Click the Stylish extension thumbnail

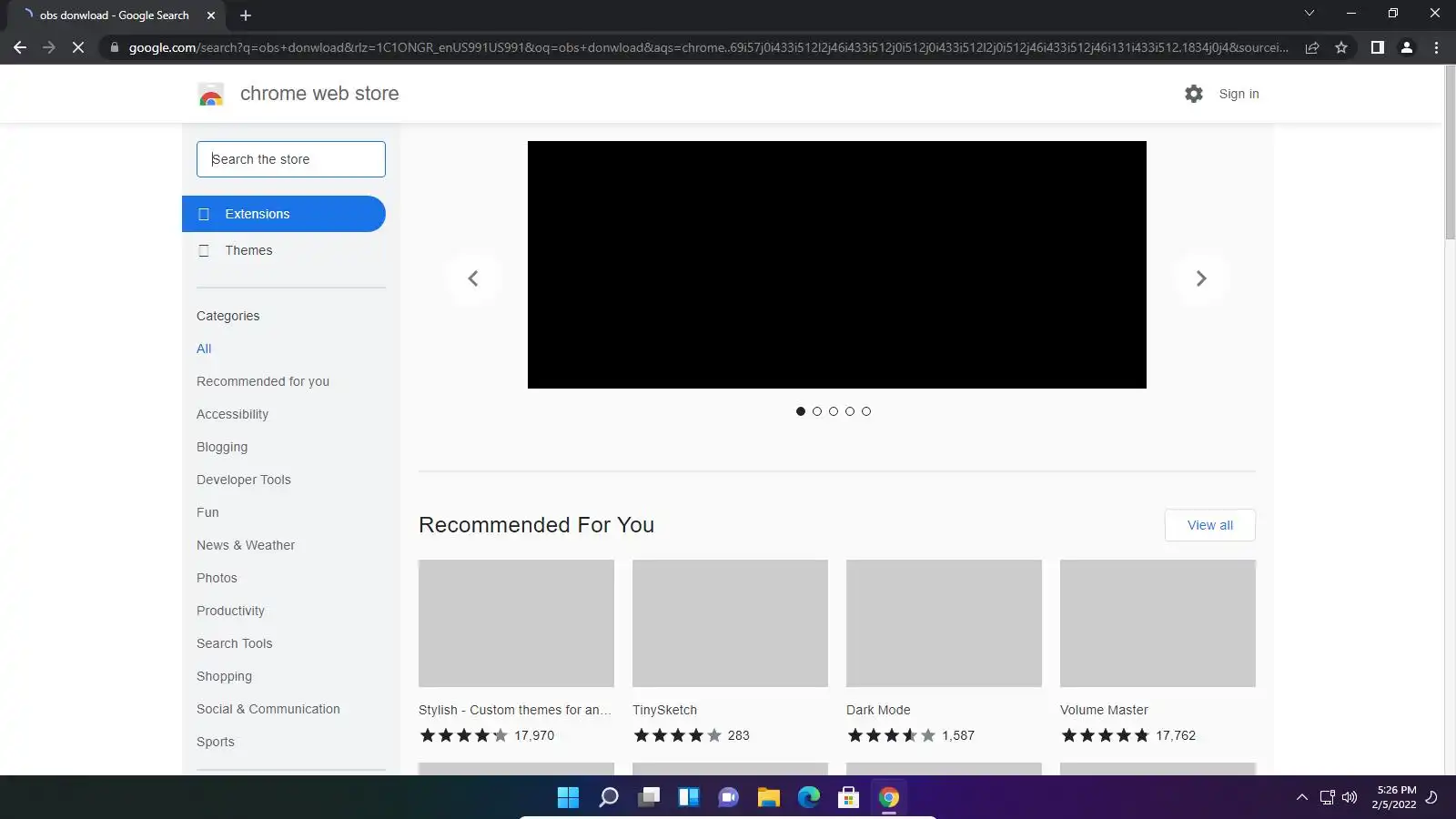516,623
